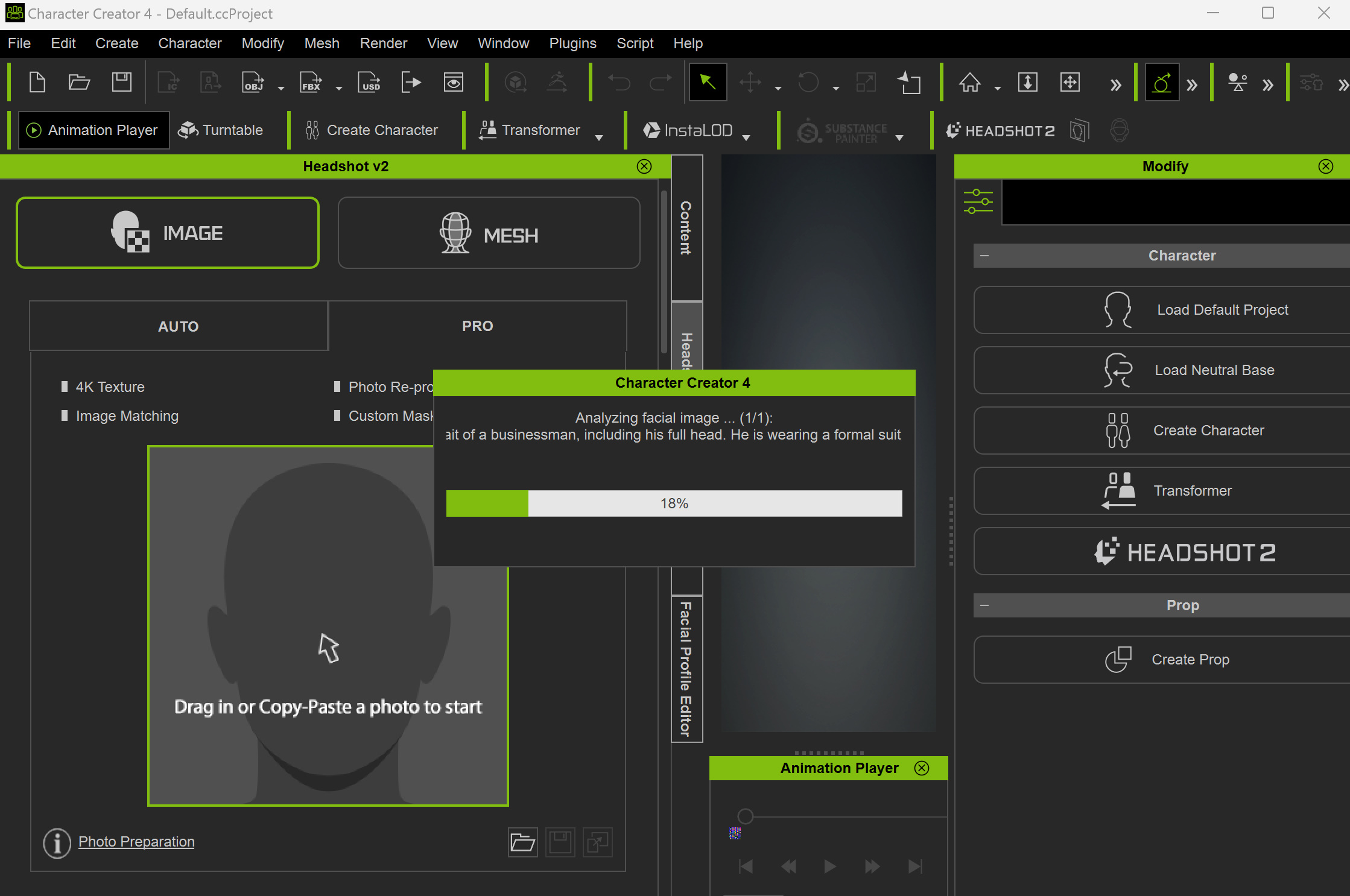Click the New Project icon

click(x=37, y=82)
